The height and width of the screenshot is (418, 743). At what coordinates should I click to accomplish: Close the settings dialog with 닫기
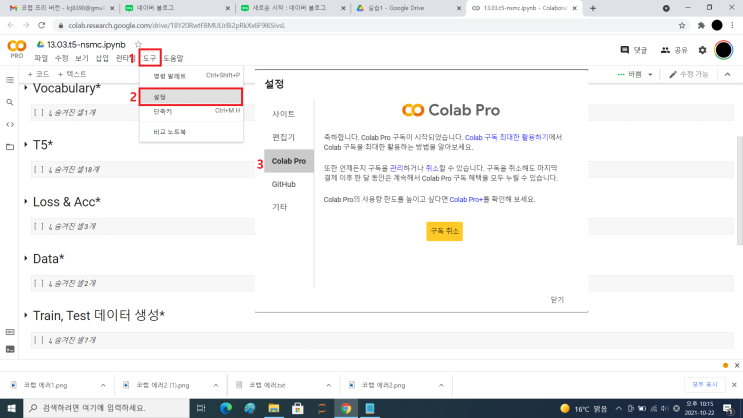557,300
